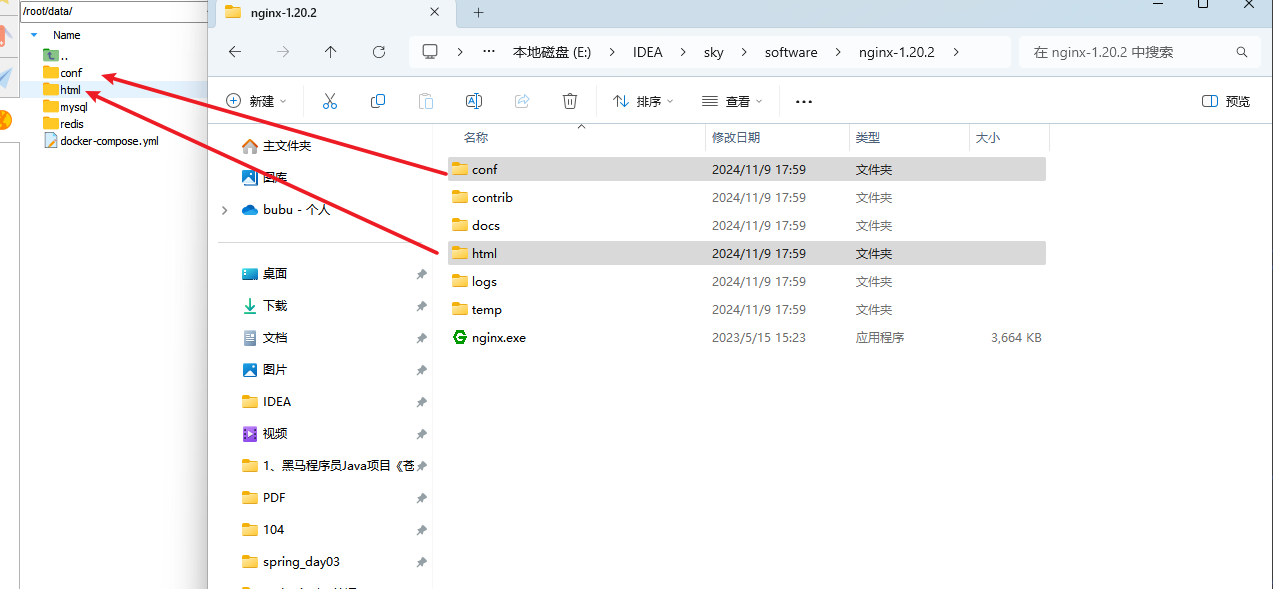The height and width of the screenshot is (589, 1273).
Task: Open the three-dot more options menu
Action: pos(804,101)
